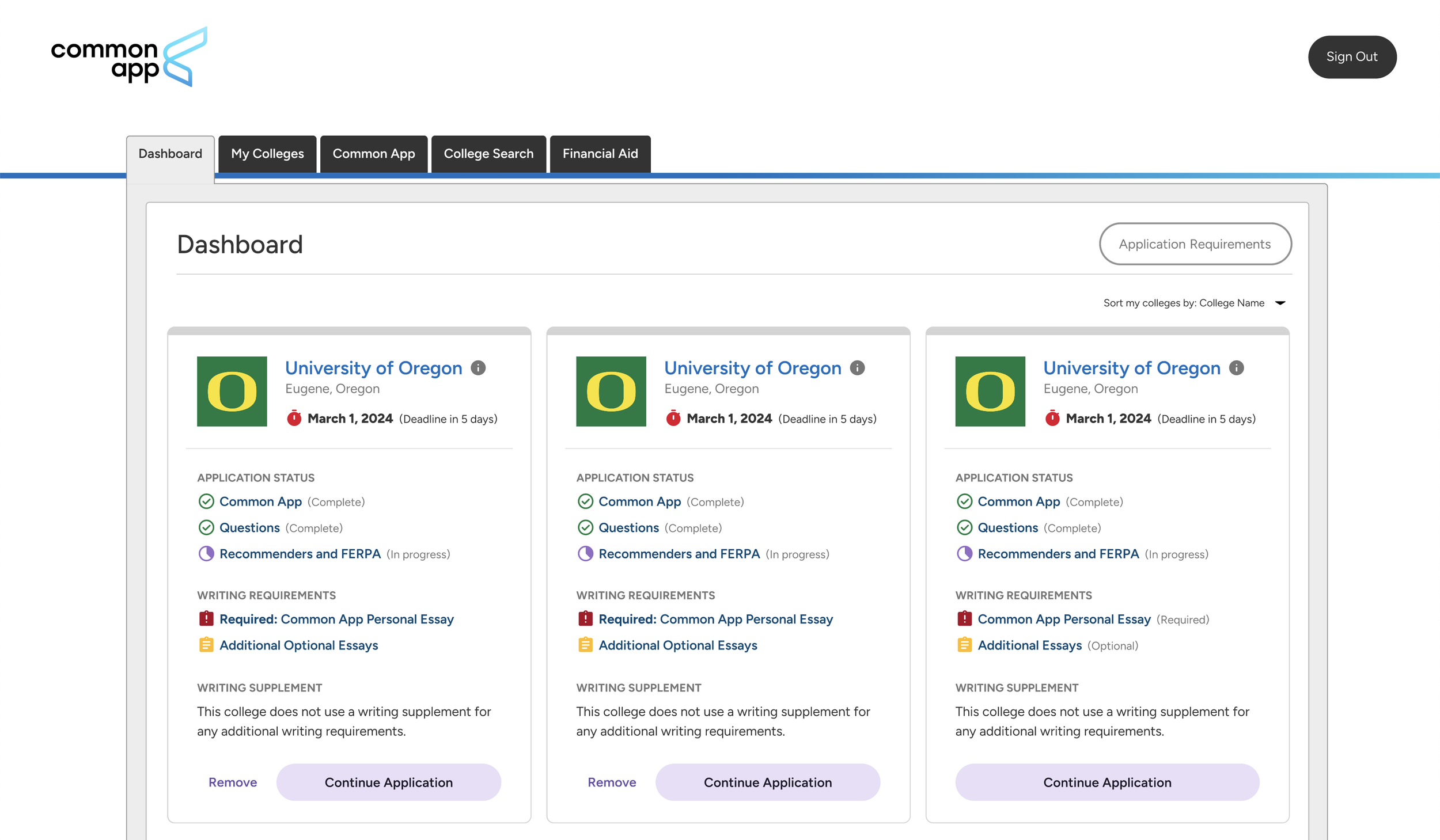Open the My Colleges tab
This screenshot has height=840, width=1440.
(267, 154)
